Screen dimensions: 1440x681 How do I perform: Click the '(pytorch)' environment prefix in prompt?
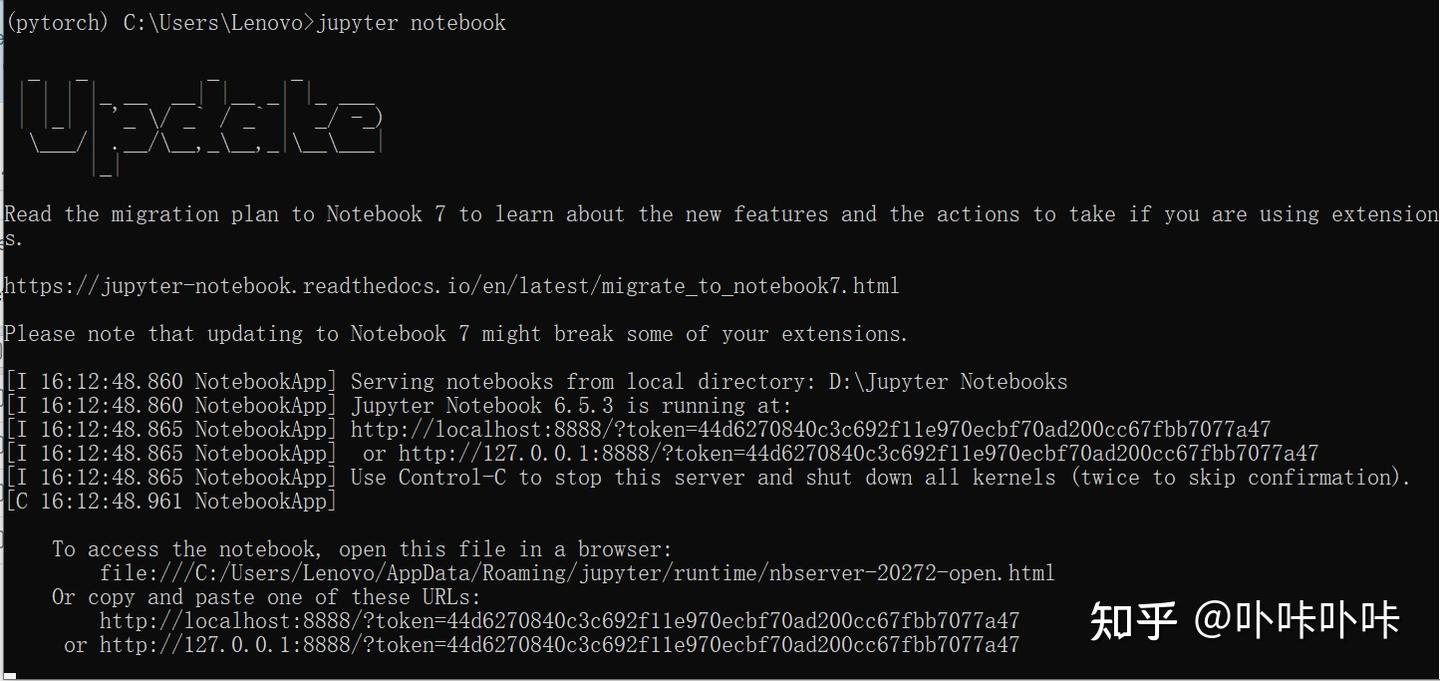pos(57,23)
